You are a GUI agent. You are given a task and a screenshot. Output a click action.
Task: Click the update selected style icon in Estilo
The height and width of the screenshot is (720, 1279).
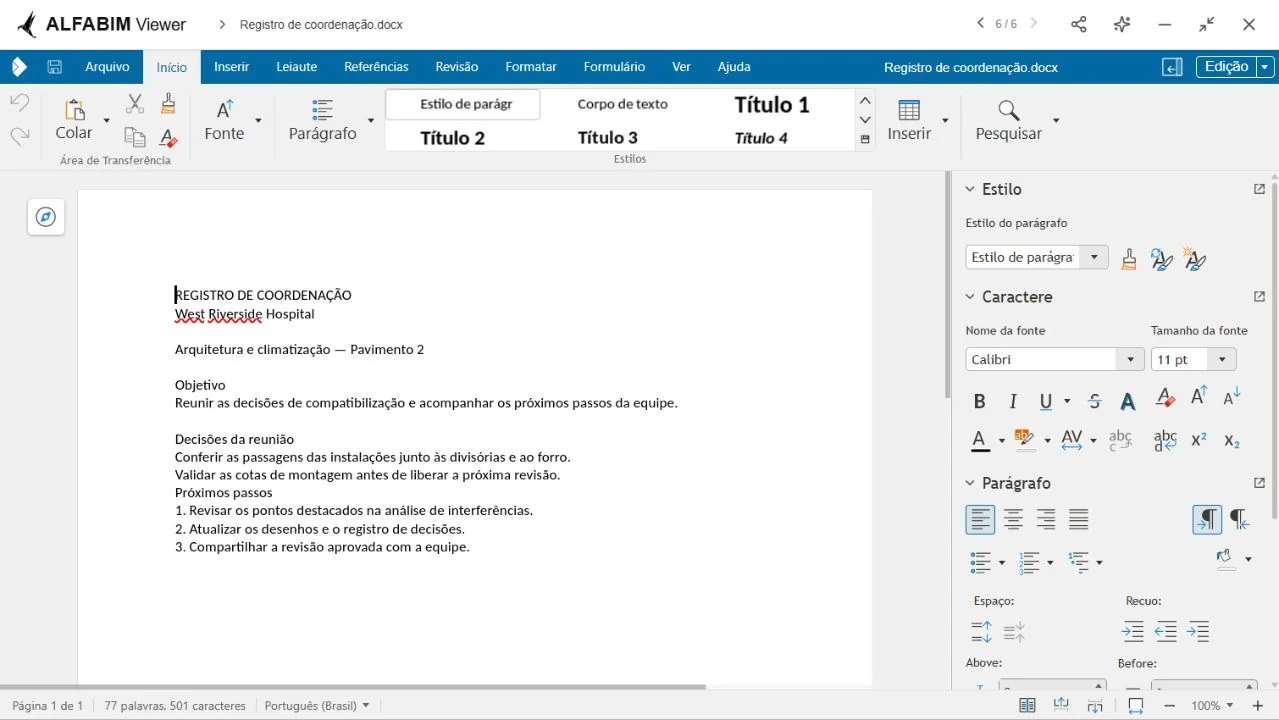pos(1161,260)
